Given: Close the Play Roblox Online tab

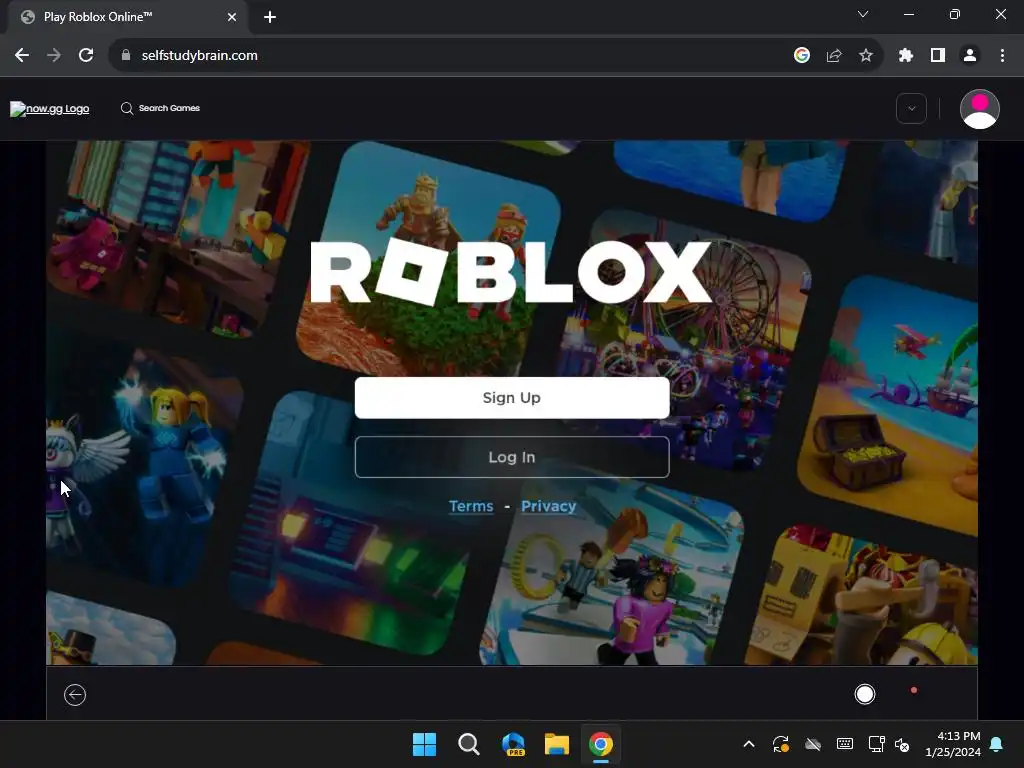Looking at the screenshot, I should click(x=232, y=17).
